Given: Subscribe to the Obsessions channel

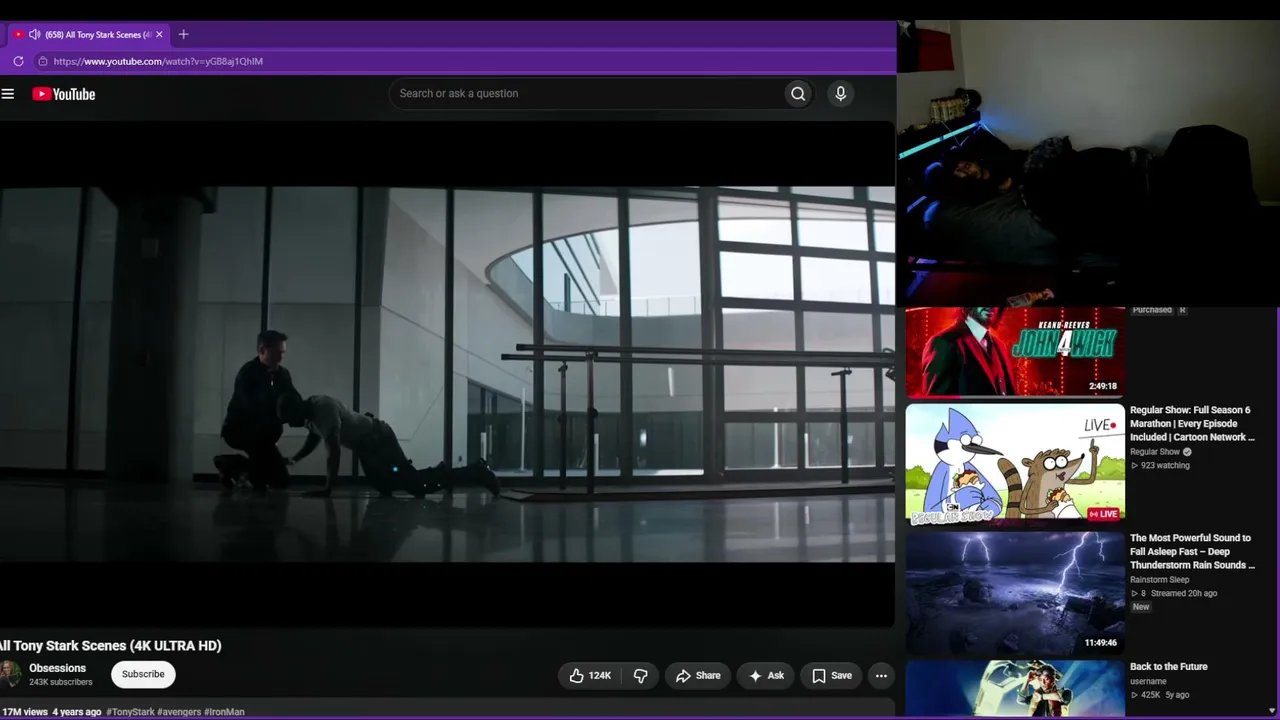Looking at the screenshot, I should click(x=143, y=674).
